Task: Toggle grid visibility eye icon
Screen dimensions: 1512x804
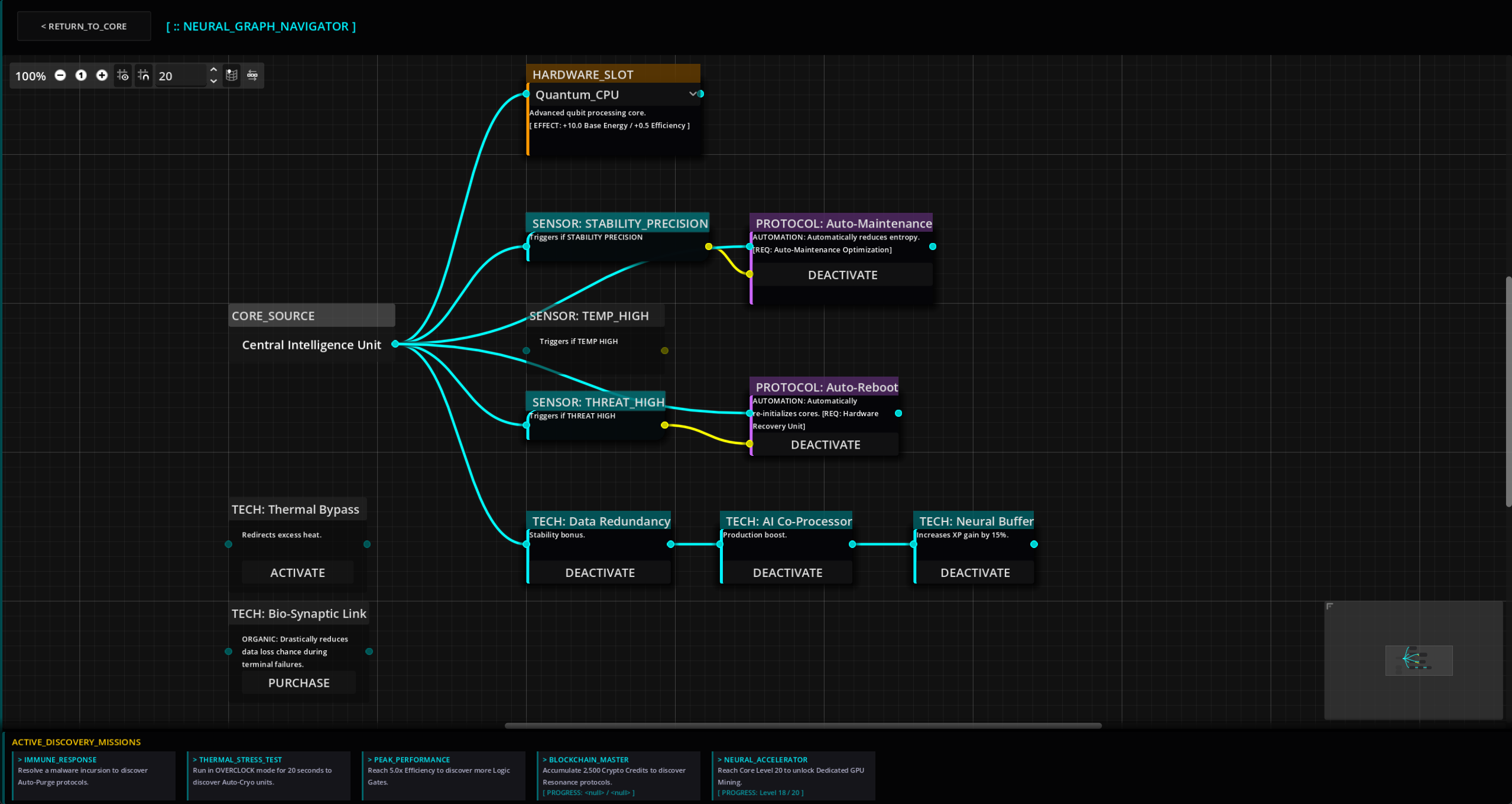Action: [x=122, y=75]
